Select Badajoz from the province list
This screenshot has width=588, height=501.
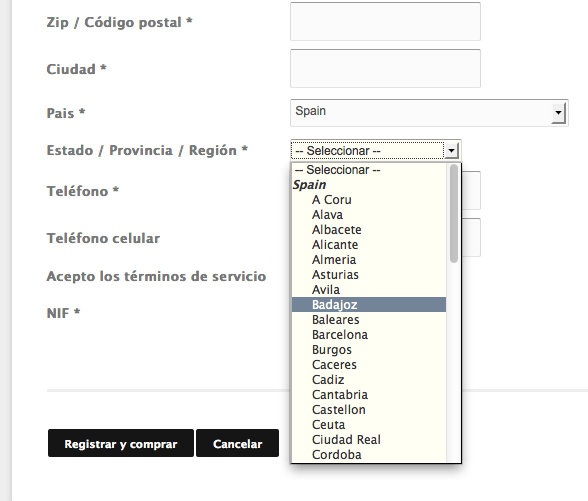369,304
